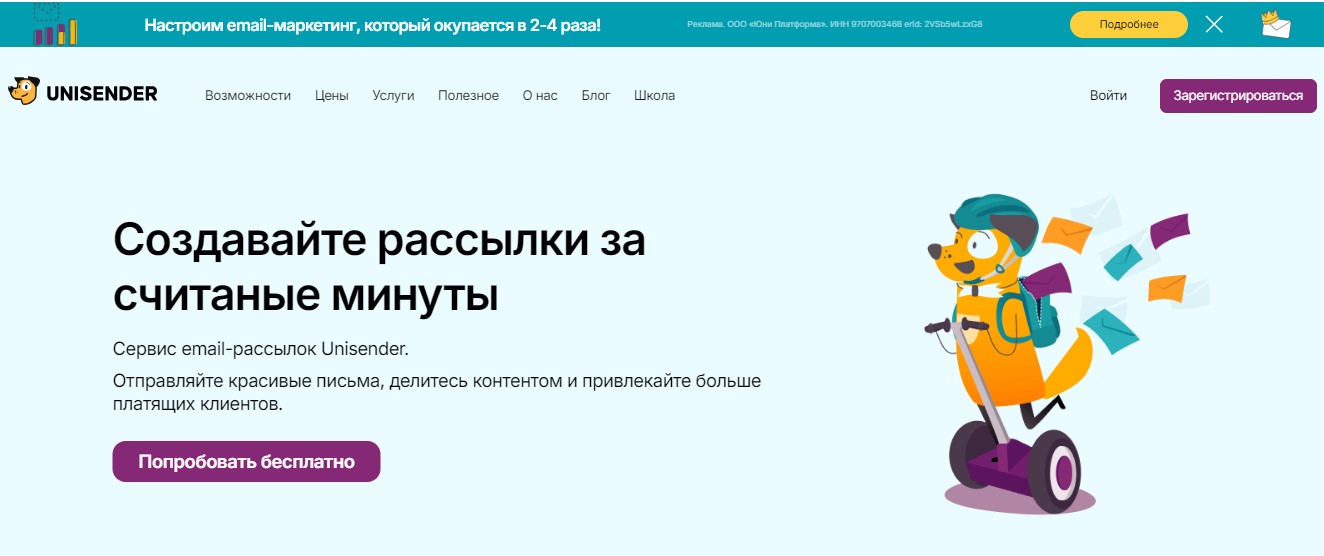
Task: Close the promo banner with X
Action: point(1214,25)
